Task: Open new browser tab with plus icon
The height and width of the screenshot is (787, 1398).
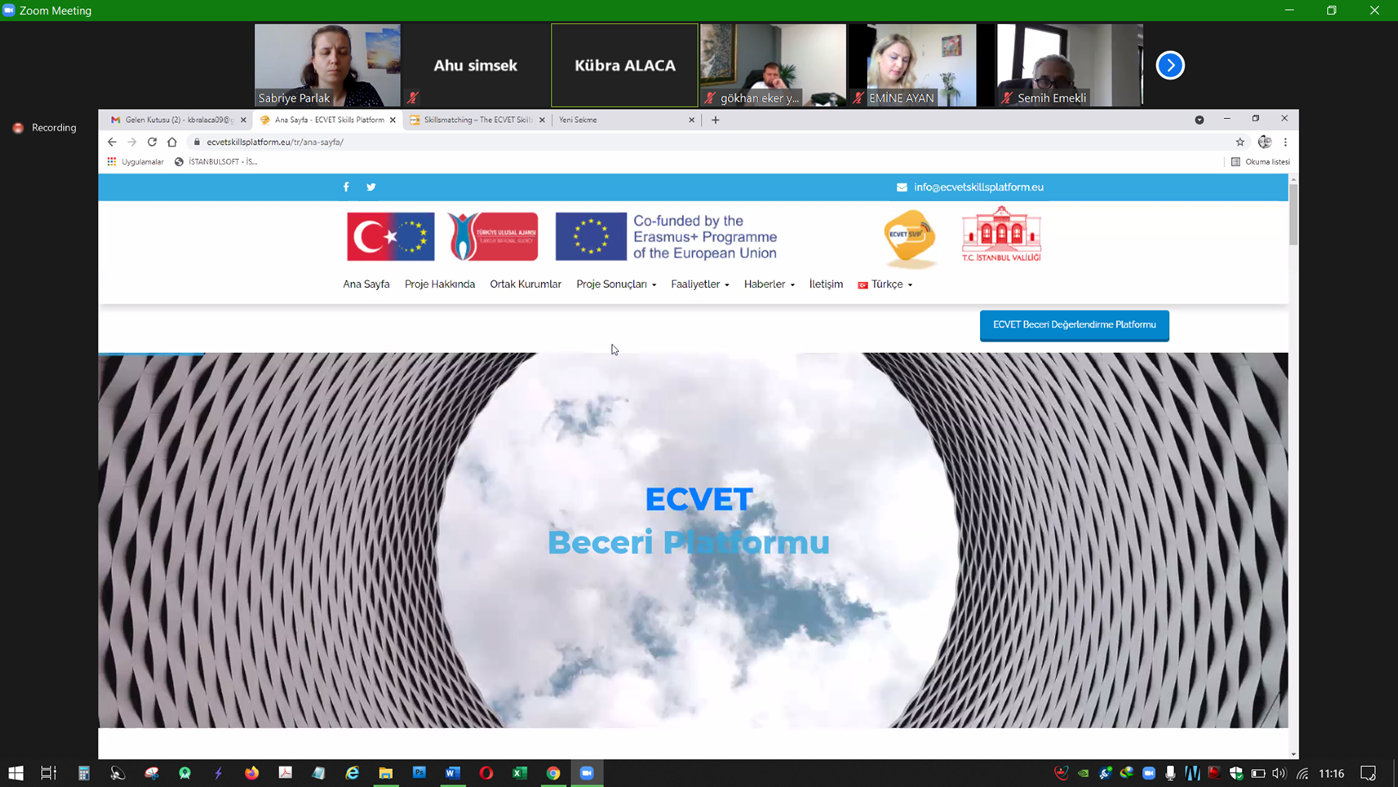Action: pos(715,120)
